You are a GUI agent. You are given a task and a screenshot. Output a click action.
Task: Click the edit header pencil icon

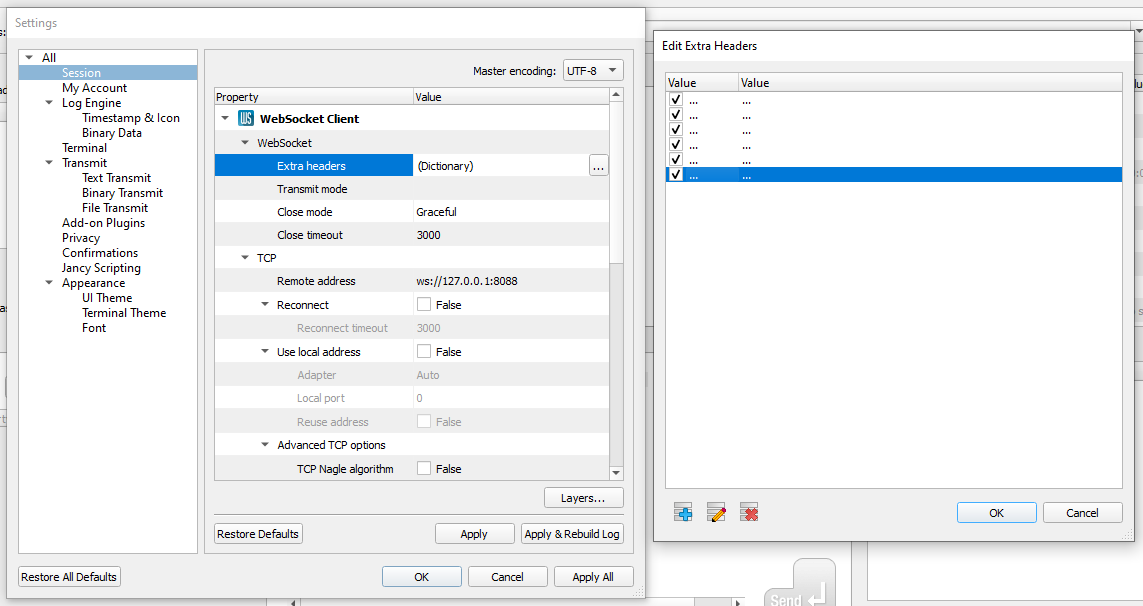coord(716,512)
